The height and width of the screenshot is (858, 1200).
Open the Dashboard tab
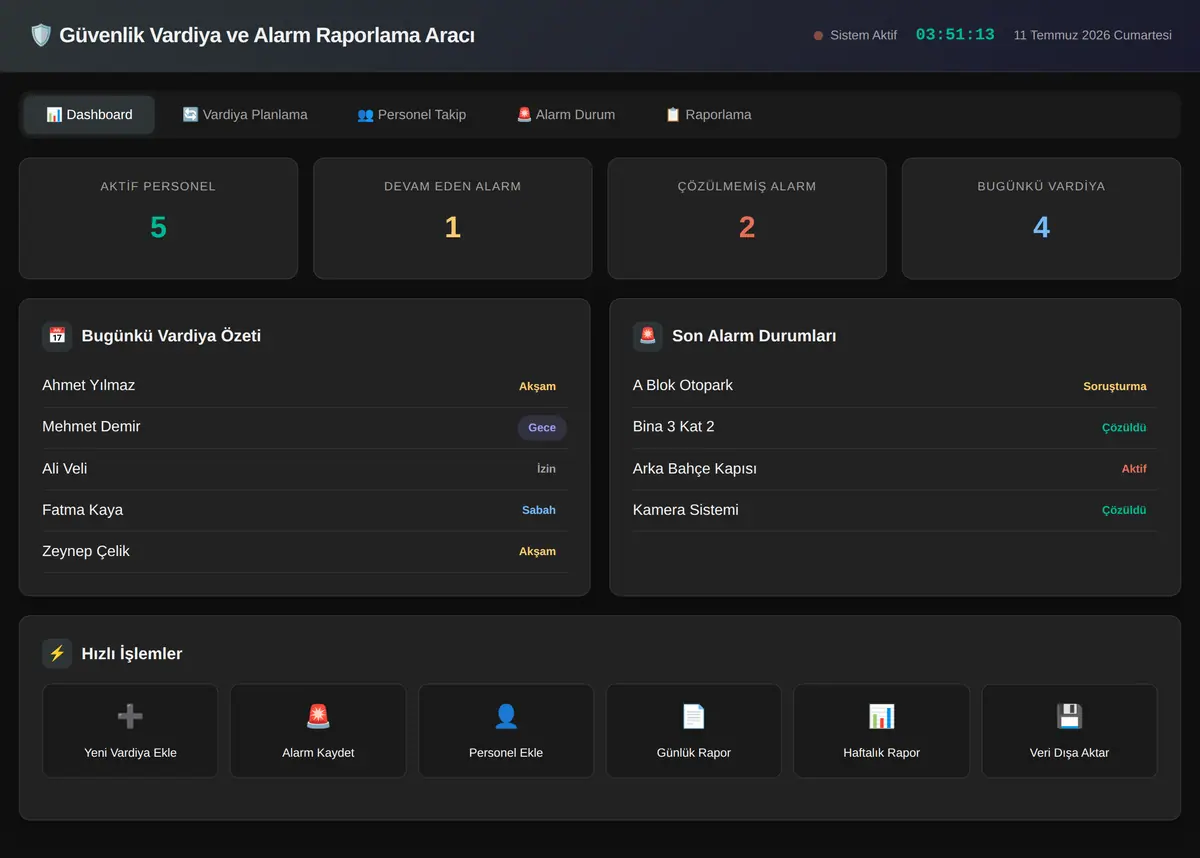tap(89, 115)
